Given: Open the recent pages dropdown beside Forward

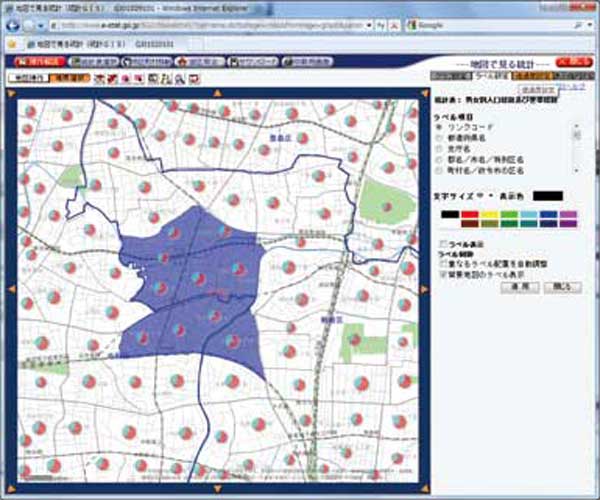Looking at the screenshot, I should click(x=41, y=26).
